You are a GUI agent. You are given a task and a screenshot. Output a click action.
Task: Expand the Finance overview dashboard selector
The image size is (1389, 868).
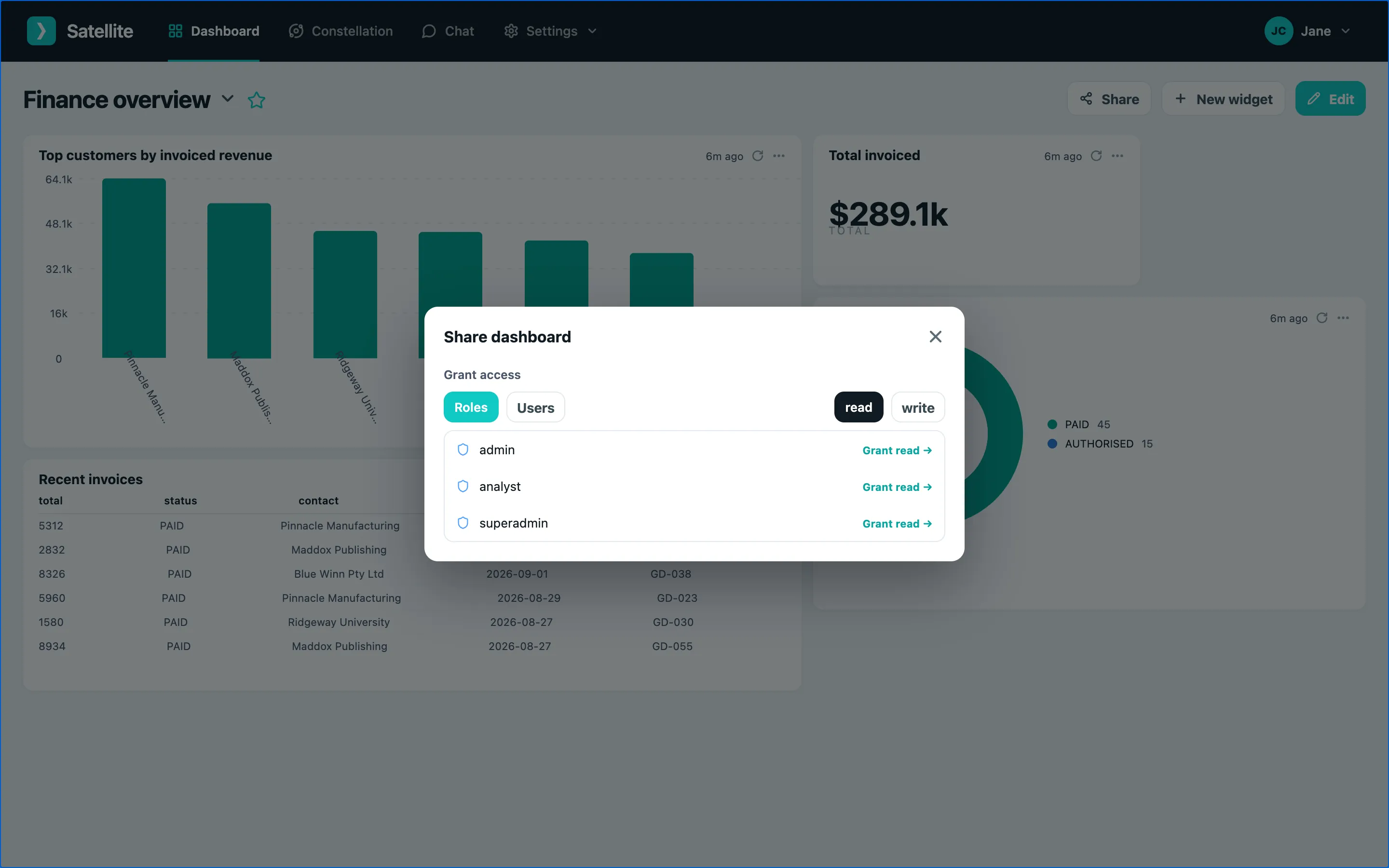coord(227,99)
